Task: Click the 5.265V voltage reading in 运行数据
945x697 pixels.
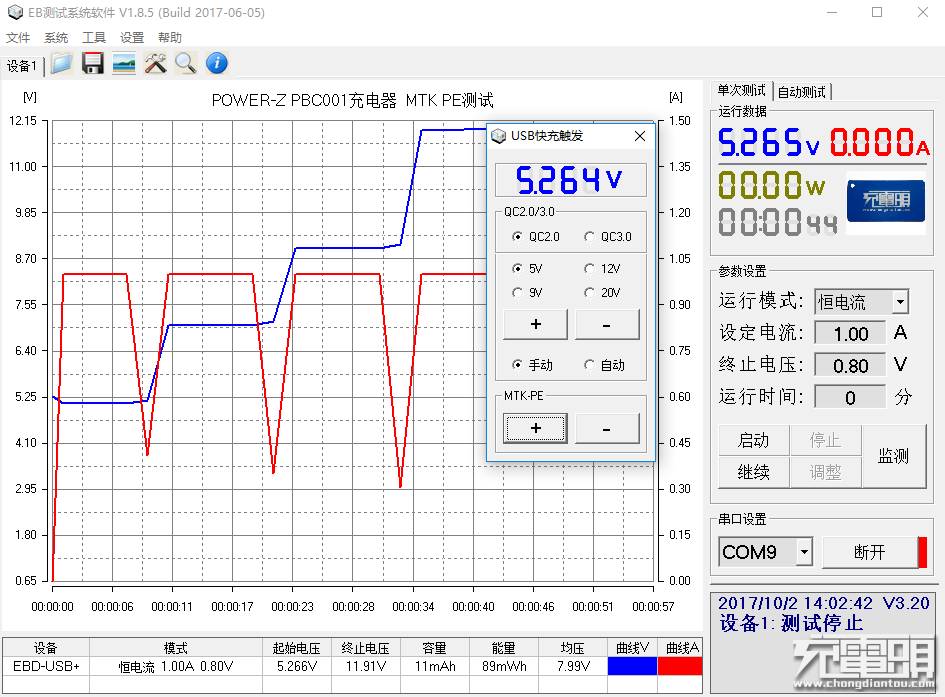Action: click(769, 143)
